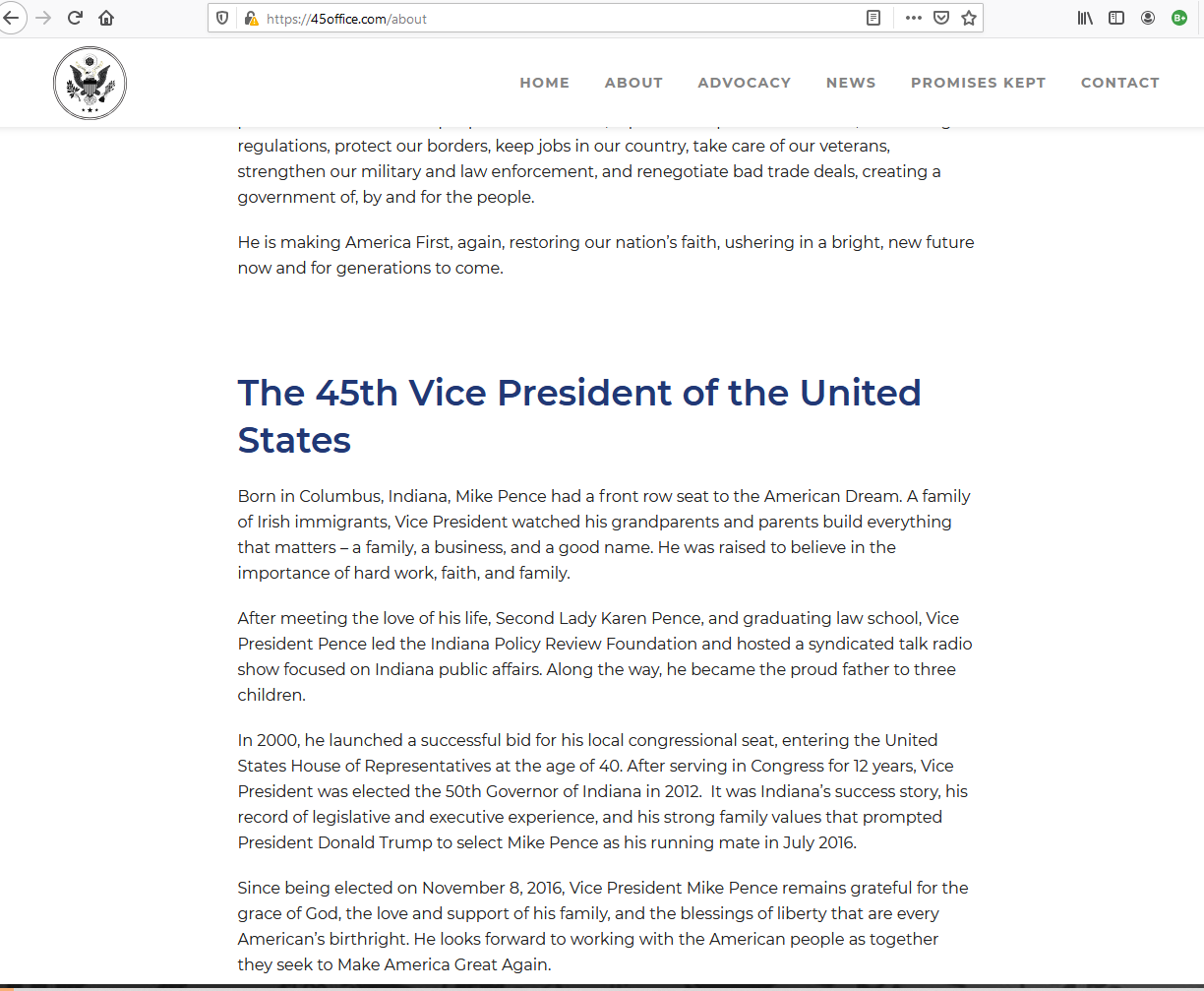Open the Firefox account icon
Screen dimensions: 1204x991
tap(1148, 18)
